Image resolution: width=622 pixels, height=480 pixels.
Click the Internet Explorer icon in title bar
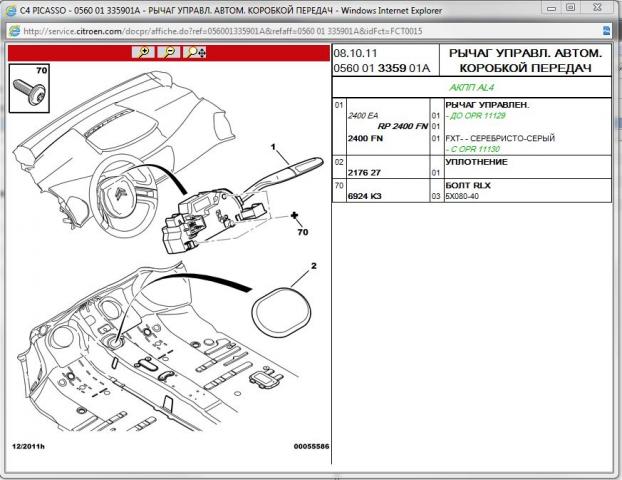click(10, 9)
